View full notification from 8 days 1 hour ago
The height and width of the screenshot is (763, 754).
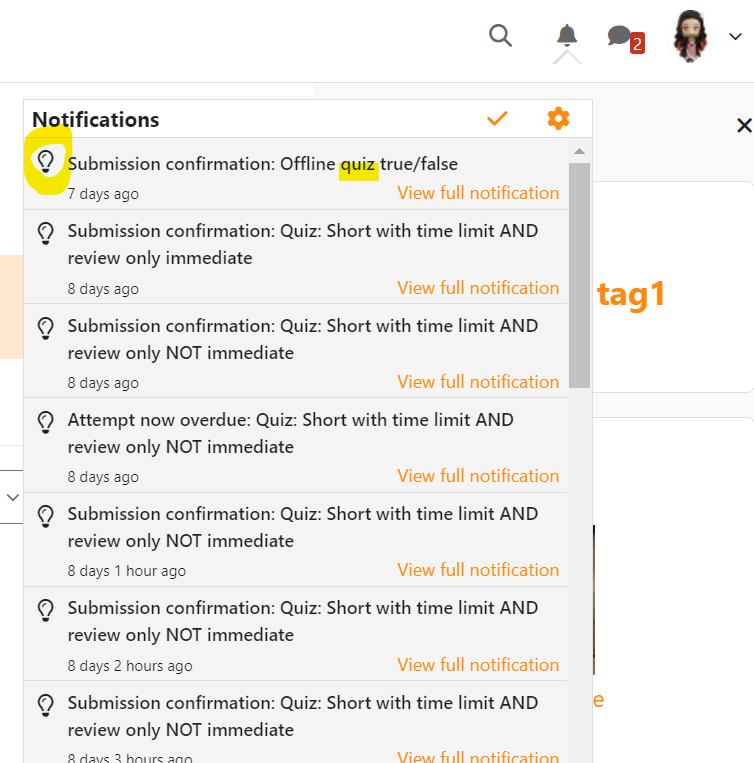(478, 570)
